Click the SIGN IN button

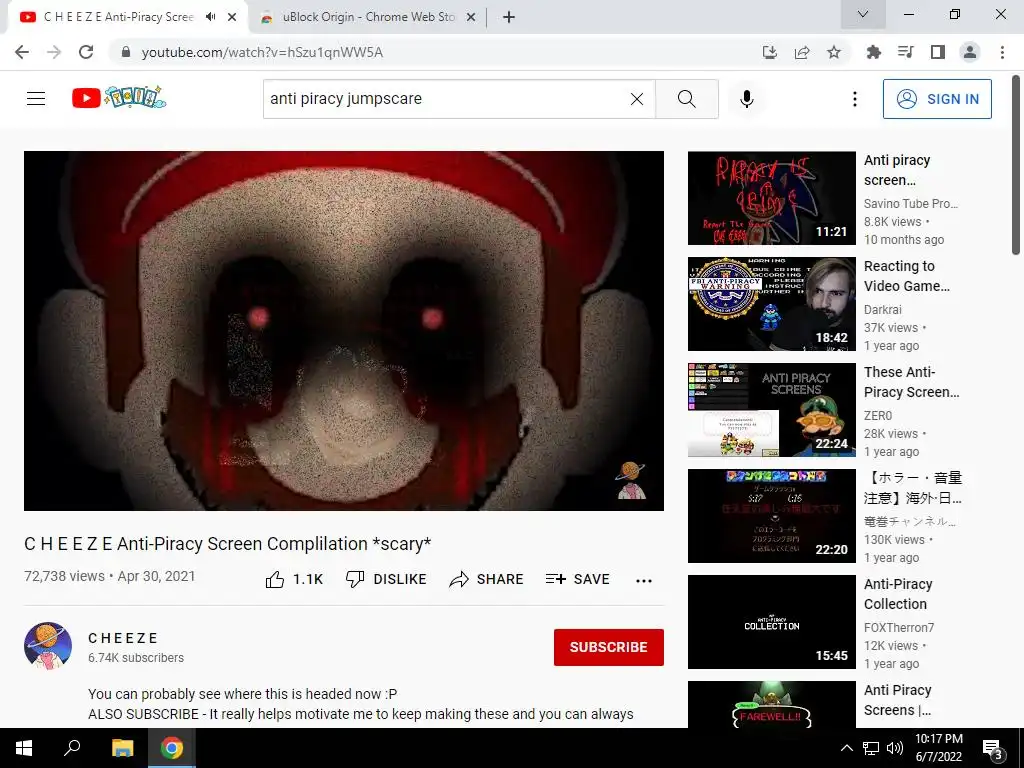[937, 99]
